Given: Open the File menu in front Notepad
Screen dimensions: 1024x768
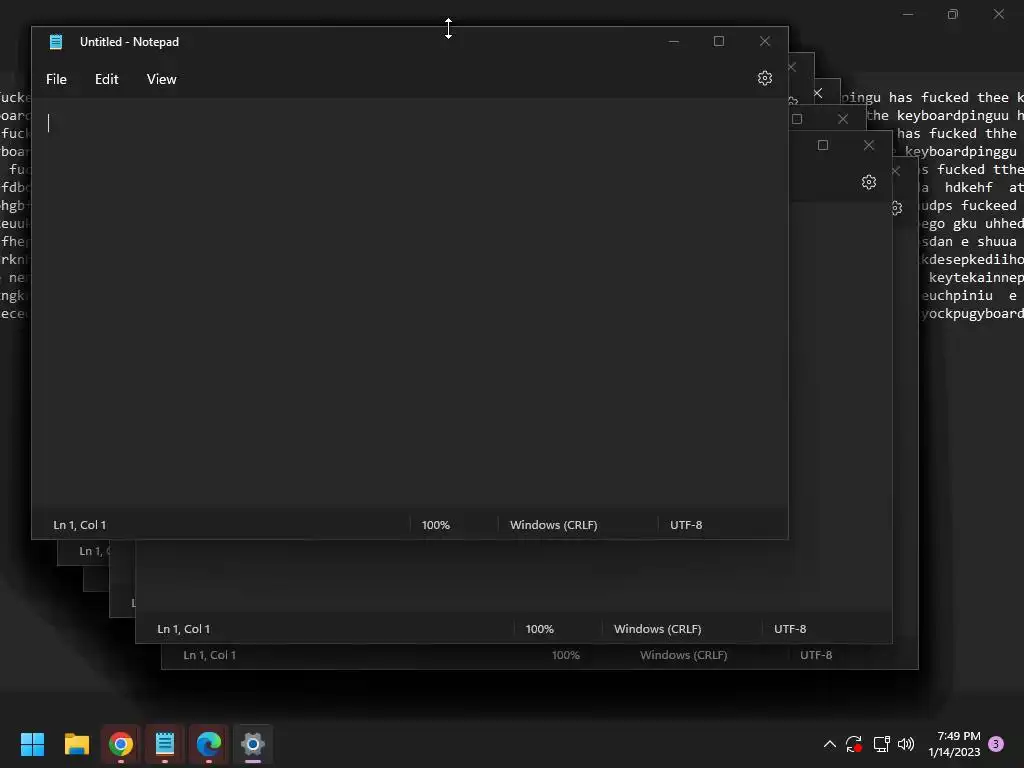Looking at the screenshot, I should [x=56, y=79].
